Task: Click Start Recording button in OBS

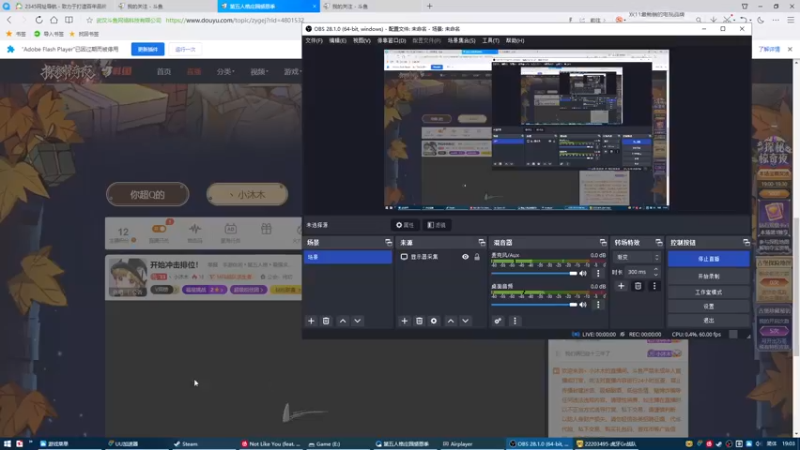Action: (709, 277)
